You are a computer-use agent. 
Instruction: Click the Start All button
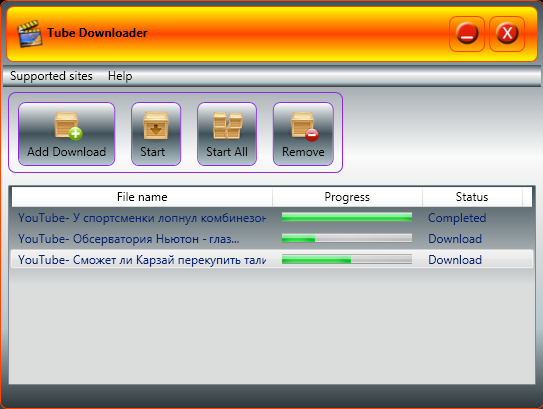tap(227, 134)
